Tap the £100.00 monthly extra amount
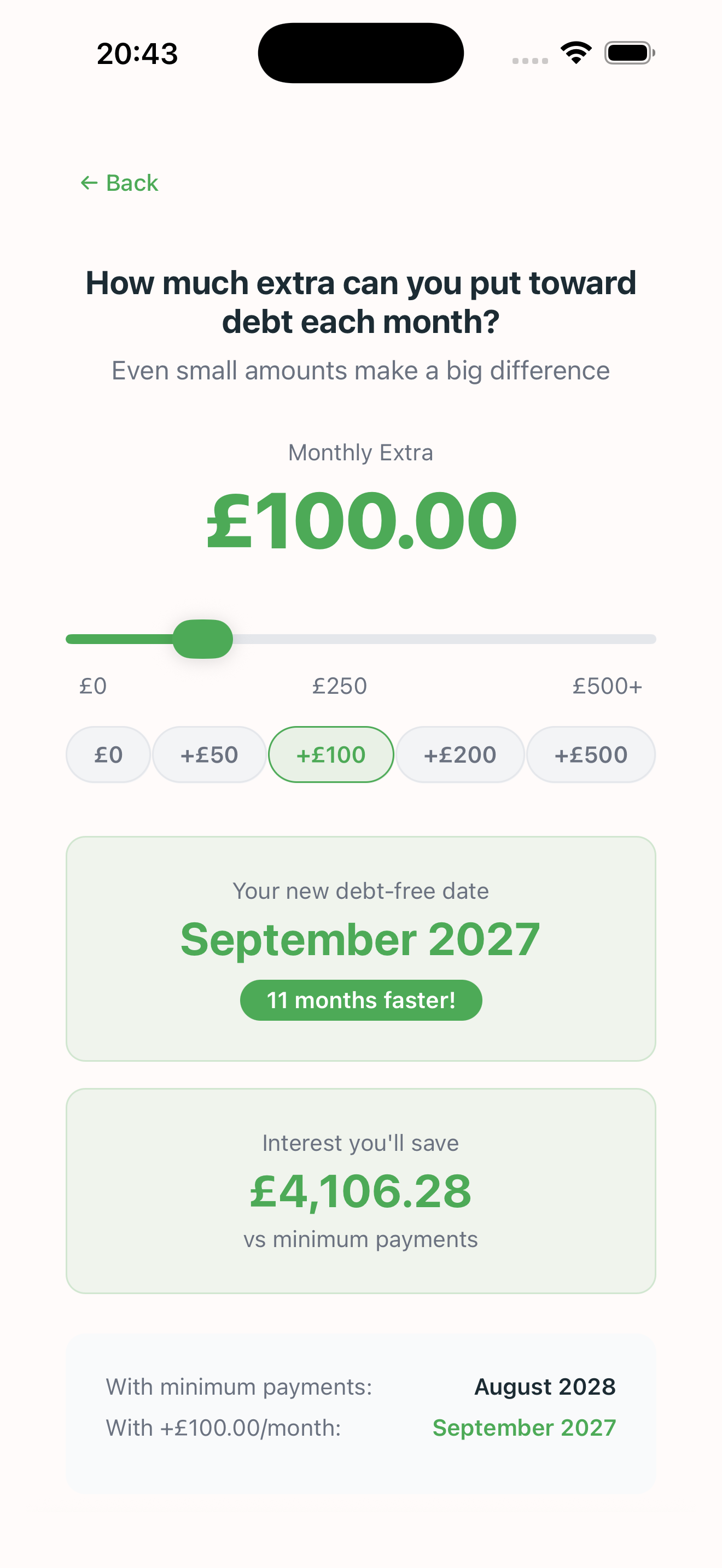This screenshot has height=1568, width=722. (x=361, y=521)
